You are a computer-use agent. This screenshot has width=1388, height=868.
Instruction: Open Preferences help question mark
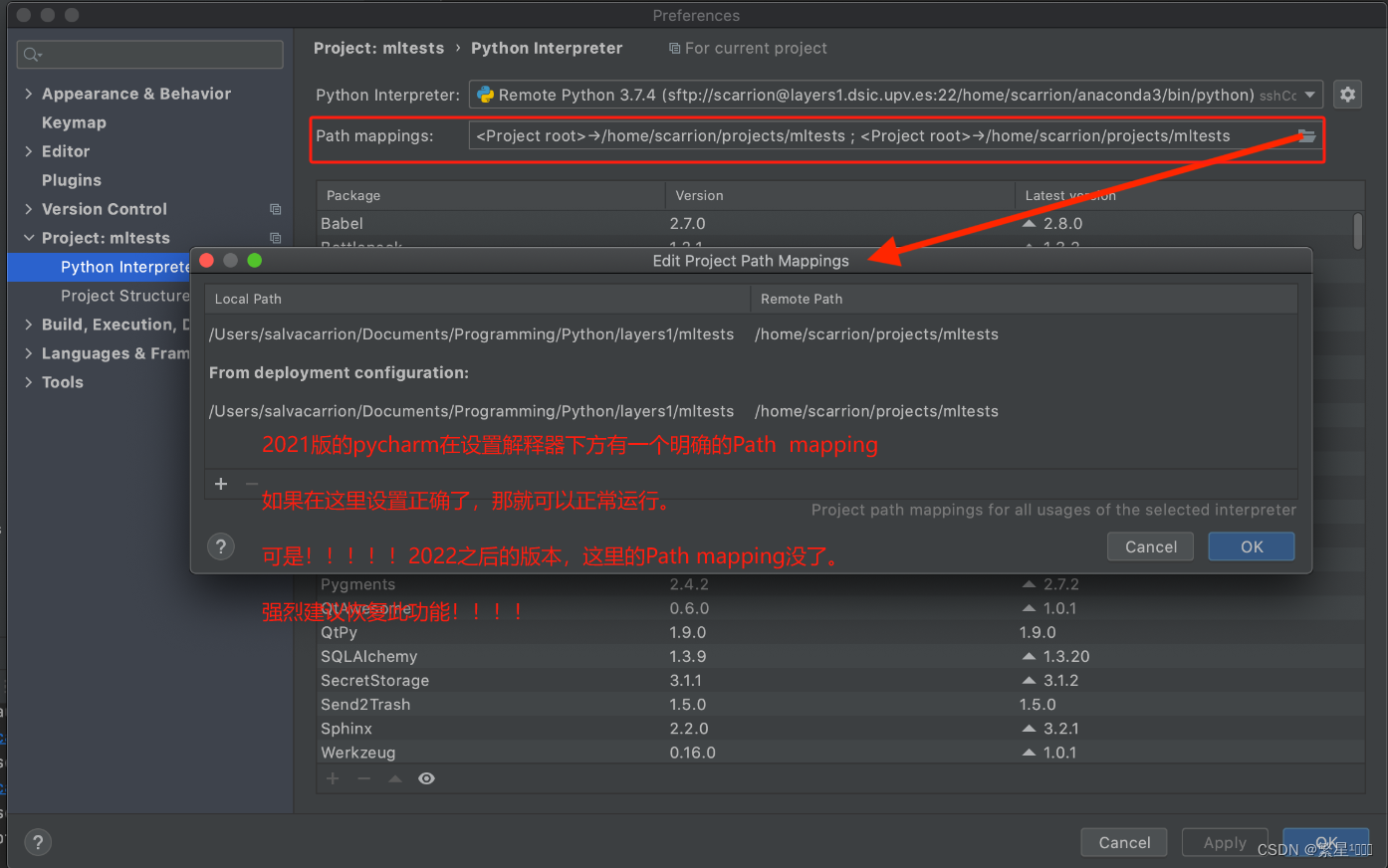pyautogui.click(x=38, y=842)
